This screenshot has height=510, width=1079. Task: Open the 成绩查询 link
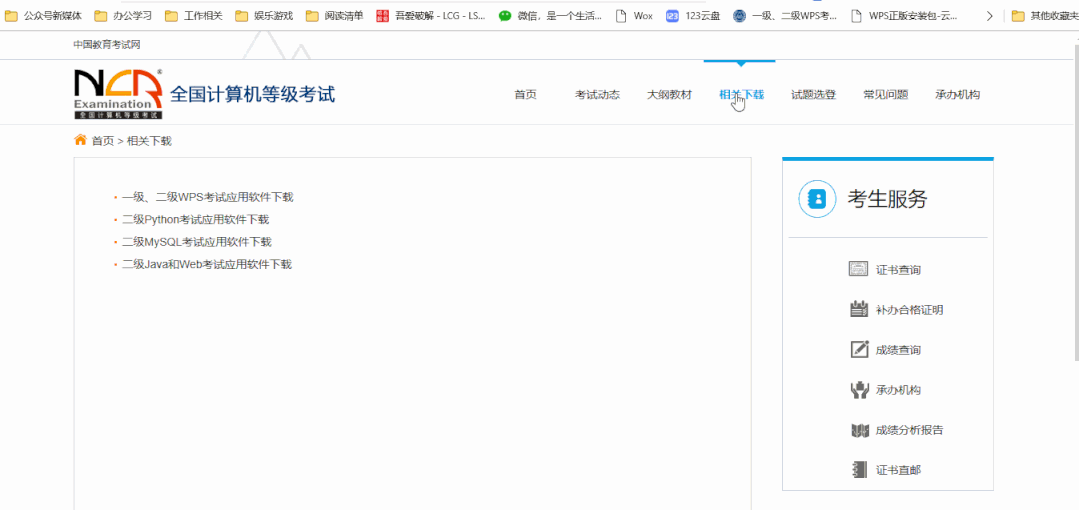898,350
